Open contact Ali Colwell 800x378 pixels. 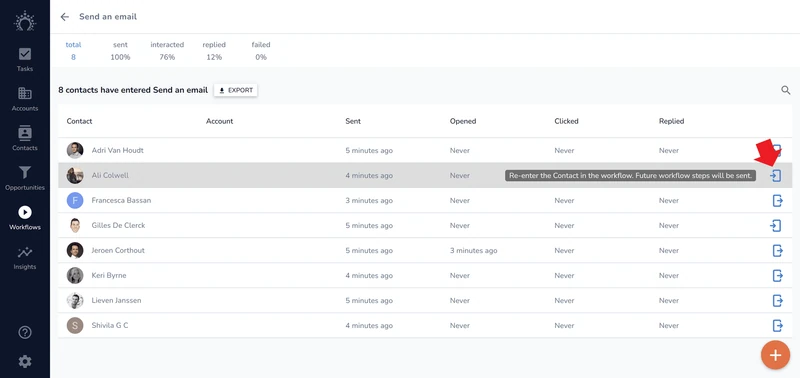point(110,175)
